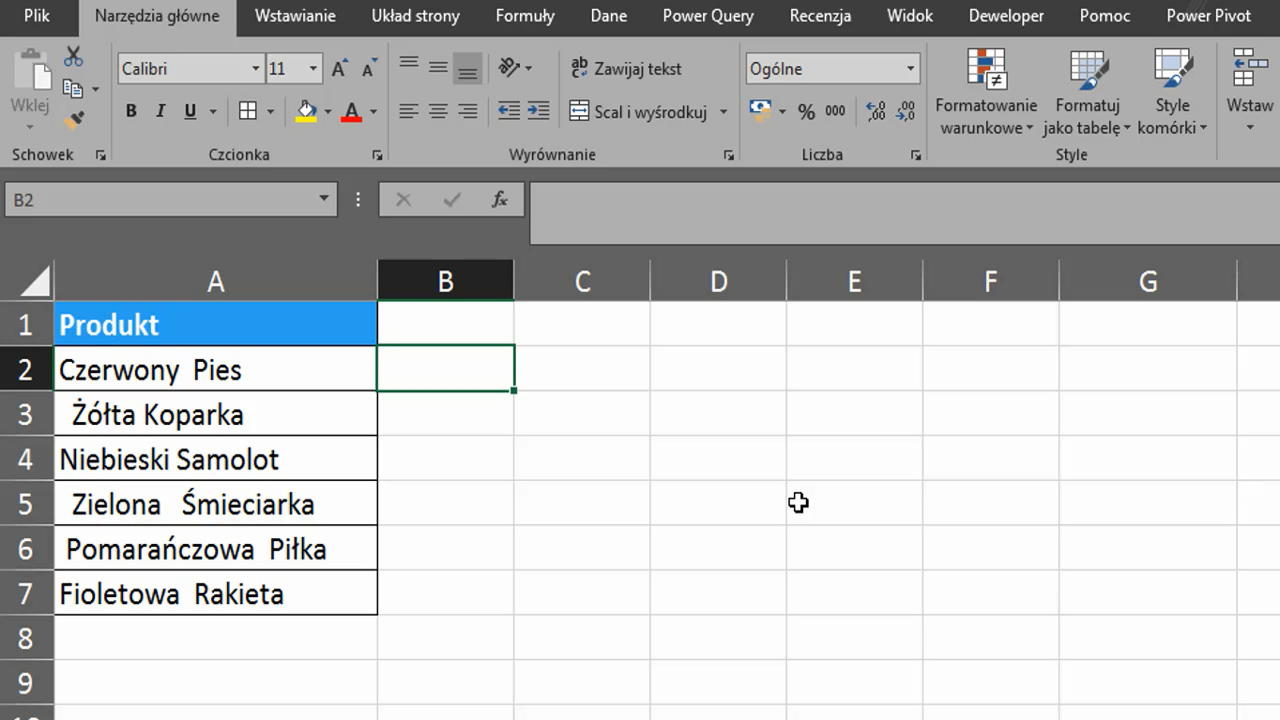
Task: Toggle Zawijaj tekst wrap text
Action: pos(626,69)
